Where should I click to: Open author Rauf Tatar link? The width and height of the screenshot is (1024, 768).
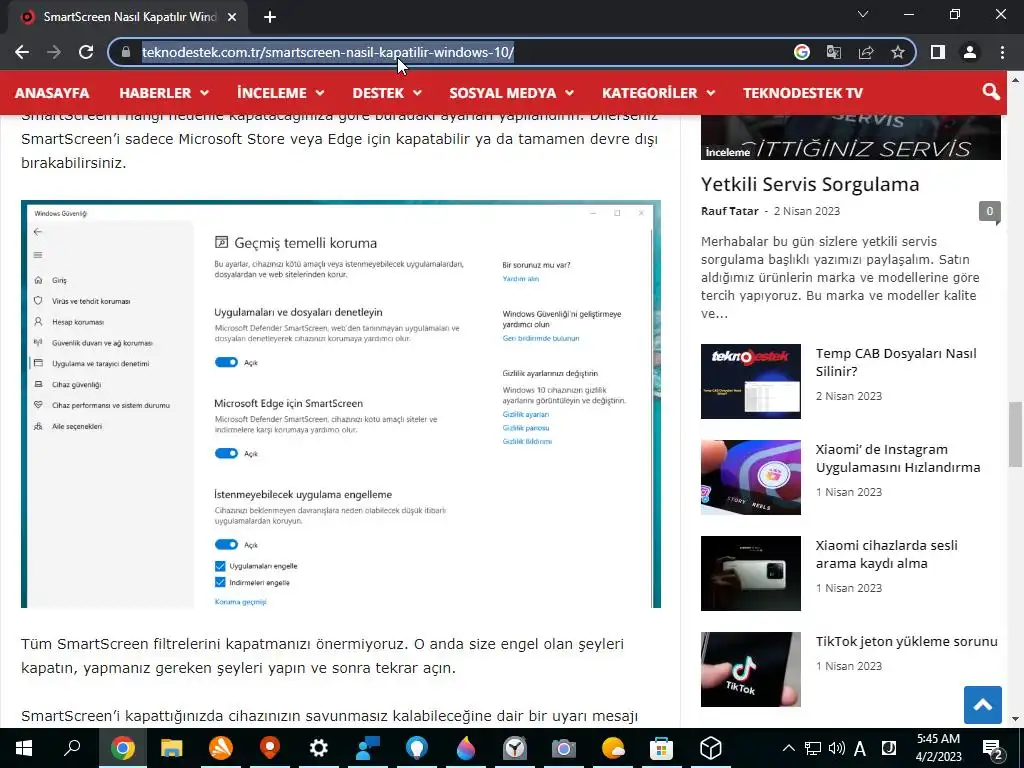(729, 211)
